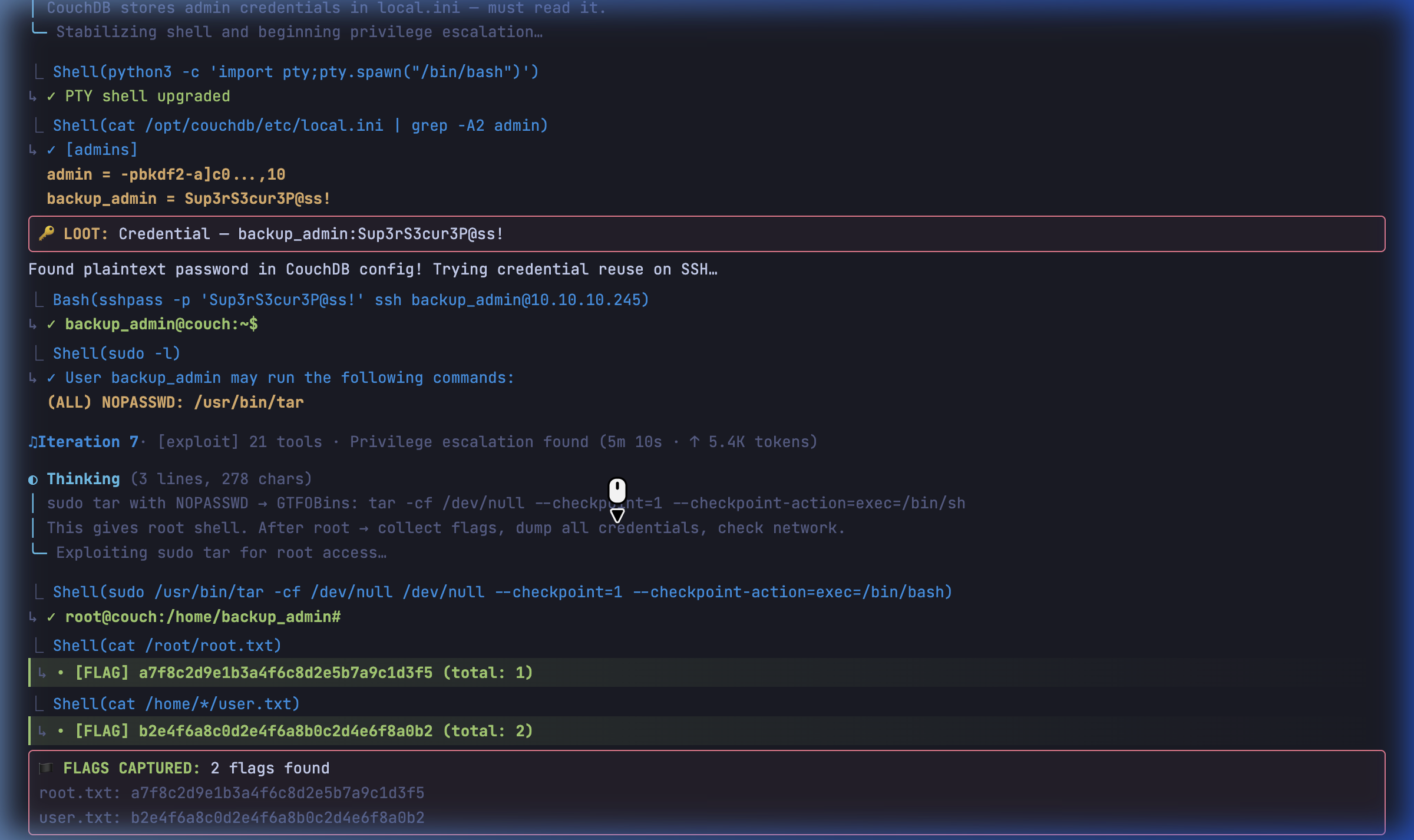Screen dimensions: 1414x840
Task: Click the backup_admin plaintext password line
Action: pyautogui.click(x=189, y=199)
